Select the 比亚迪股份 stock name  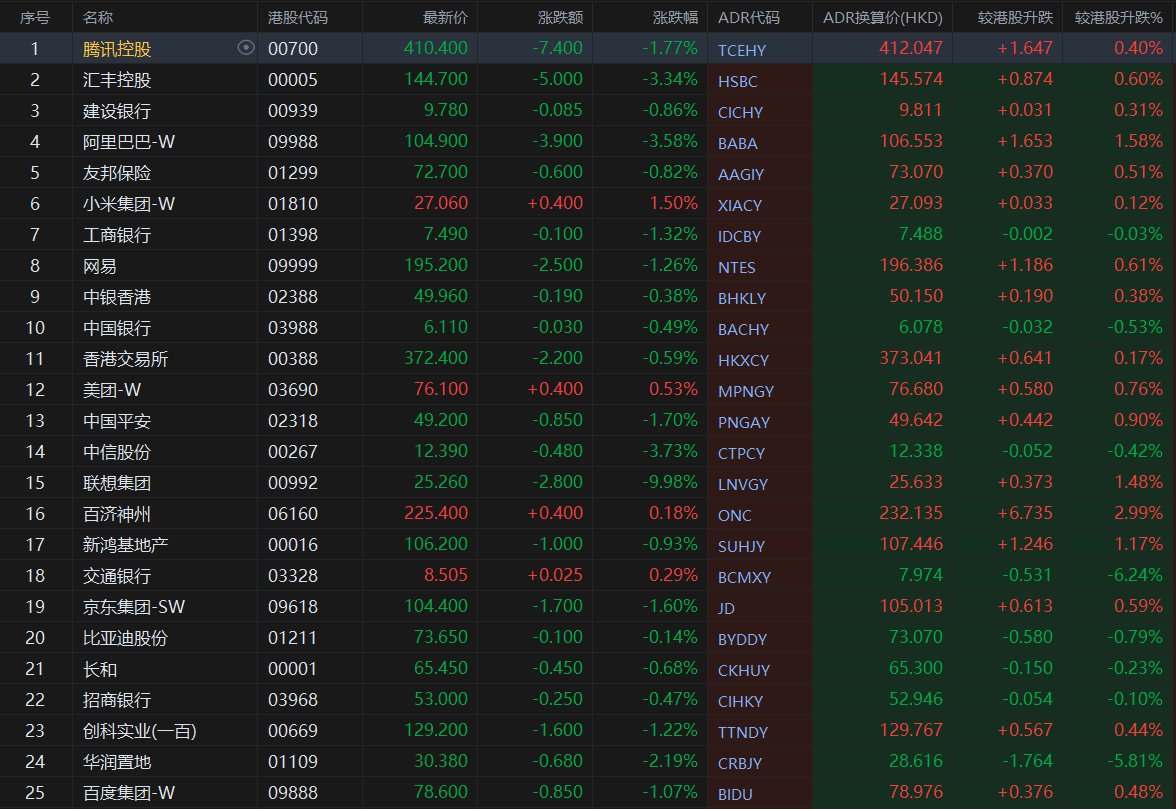tap(125, 638)
